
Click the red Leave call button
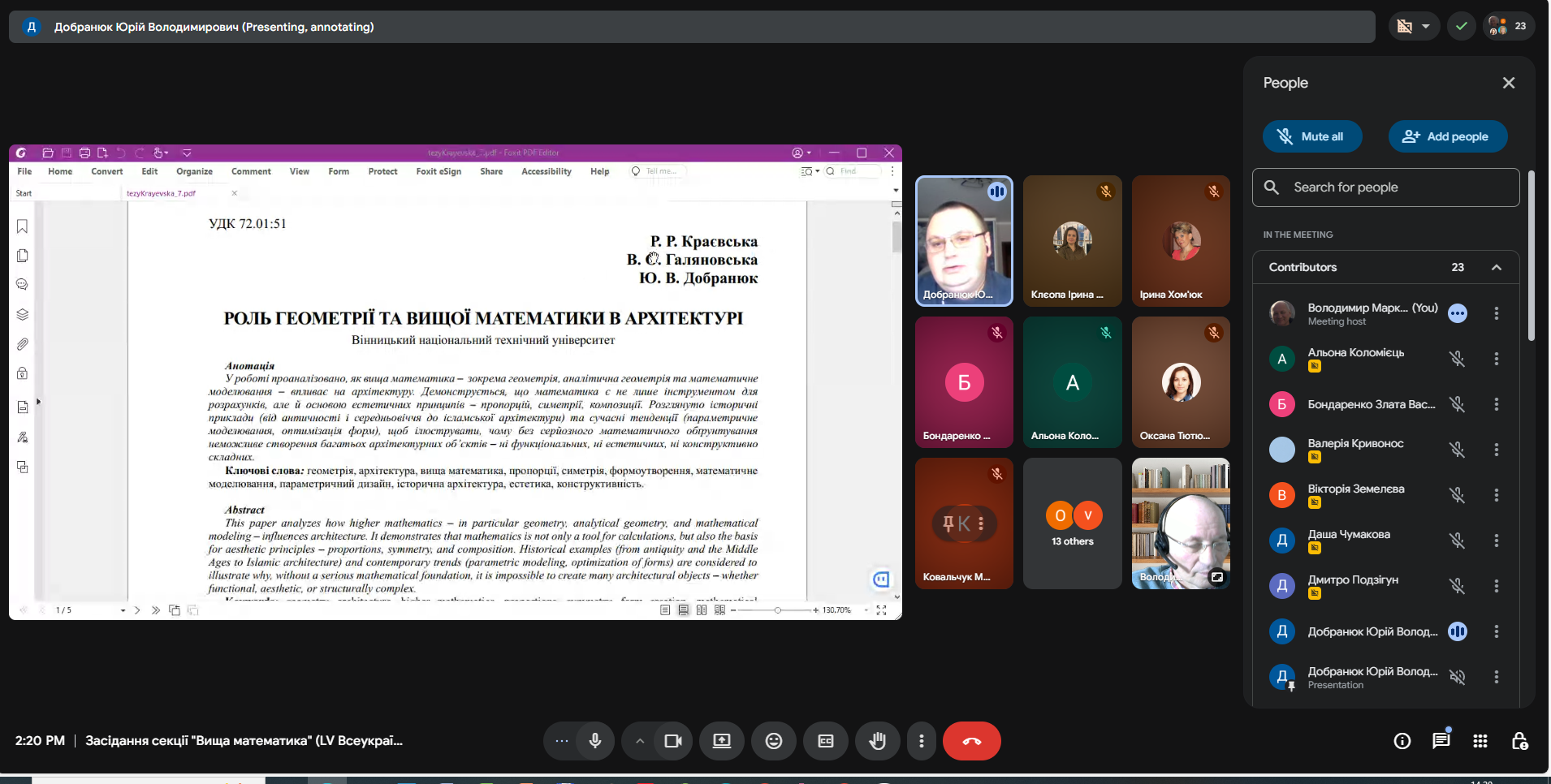pyautogui.click(x=971, y=741)
